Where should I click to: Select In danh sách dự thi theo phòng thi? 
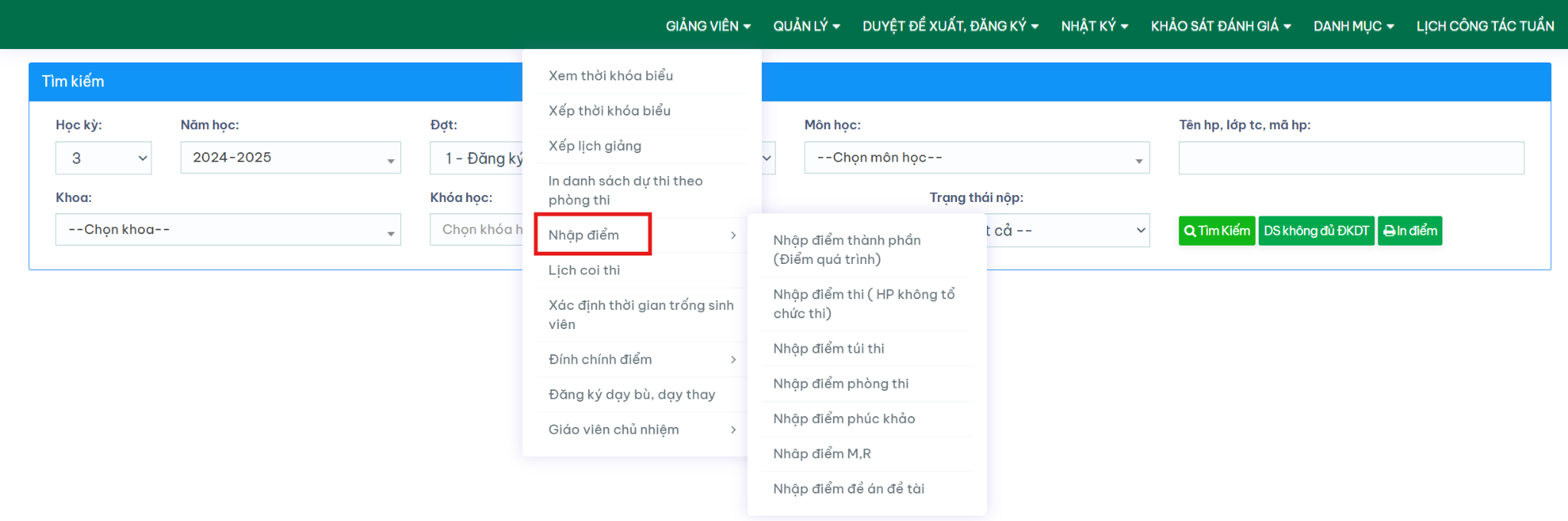click(x=642, y=190)
